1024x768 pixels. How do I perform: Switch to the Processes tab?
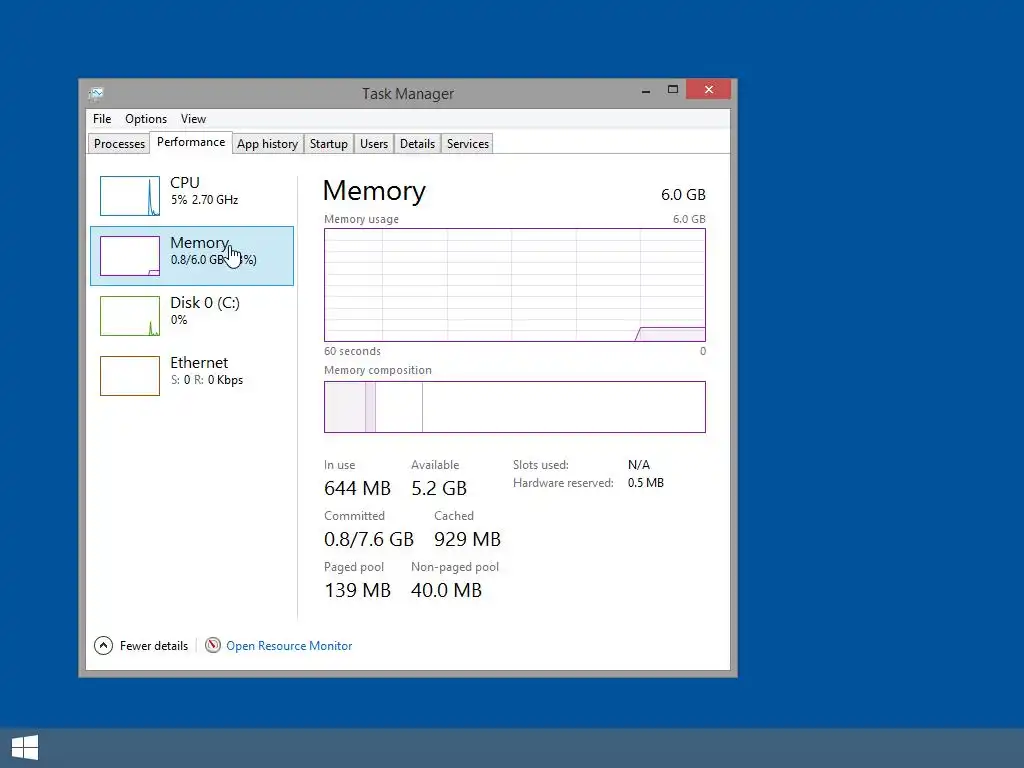(x=119, y=144)
